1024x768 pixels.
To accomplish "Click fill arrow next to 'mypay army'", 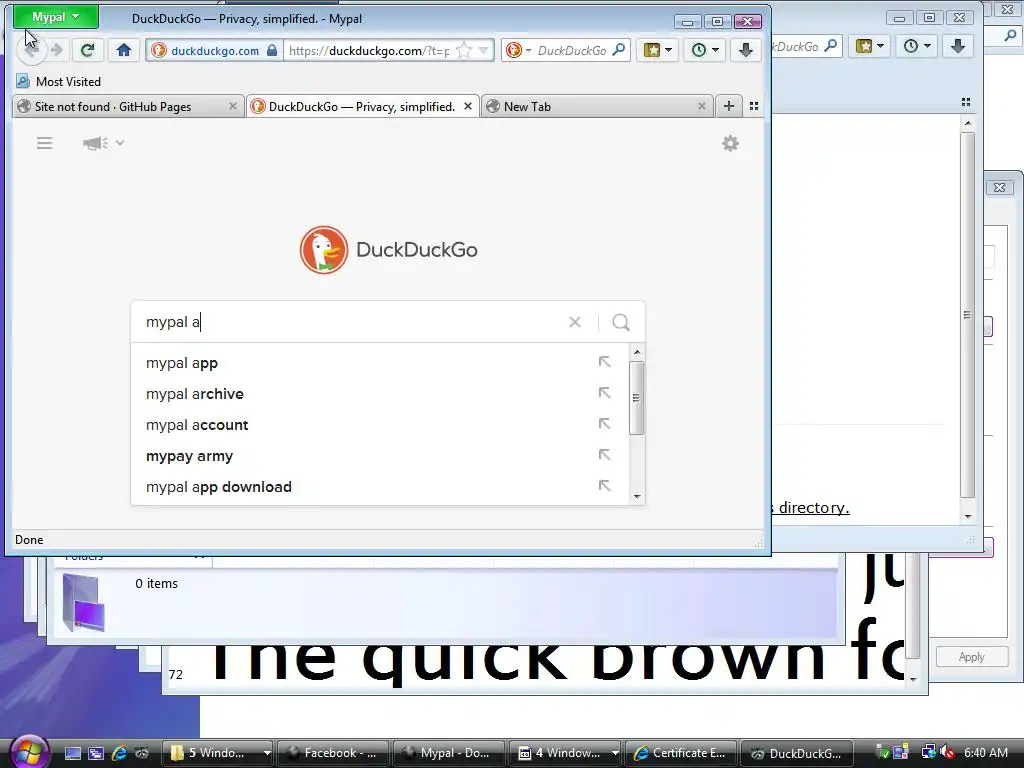I will coord(605,455).
